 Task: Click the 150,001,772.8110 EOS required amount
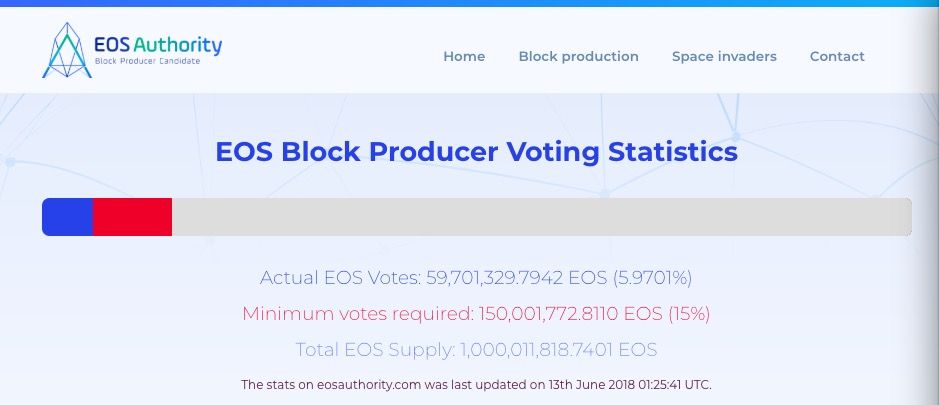click(x=571, y=314)
